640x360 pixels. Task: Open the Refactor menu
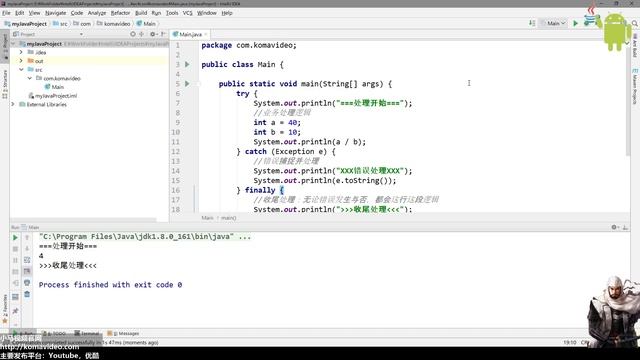(x=120, y=13)
